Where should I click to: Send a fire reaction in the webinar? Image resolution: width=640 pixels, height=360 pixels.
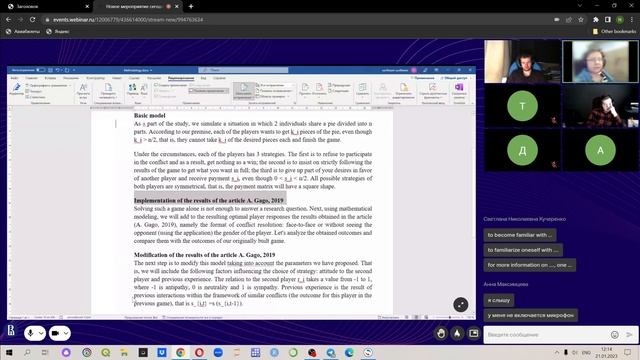click(457, 333)
